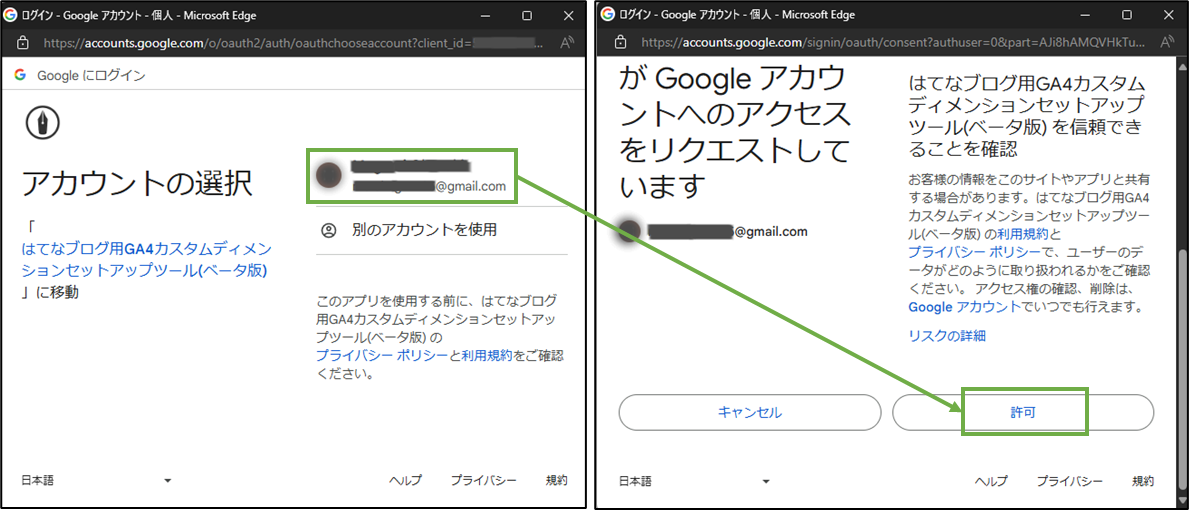Minimize the left Edge window
This screenshot has height=510, width=1189.
click(487, 14)
